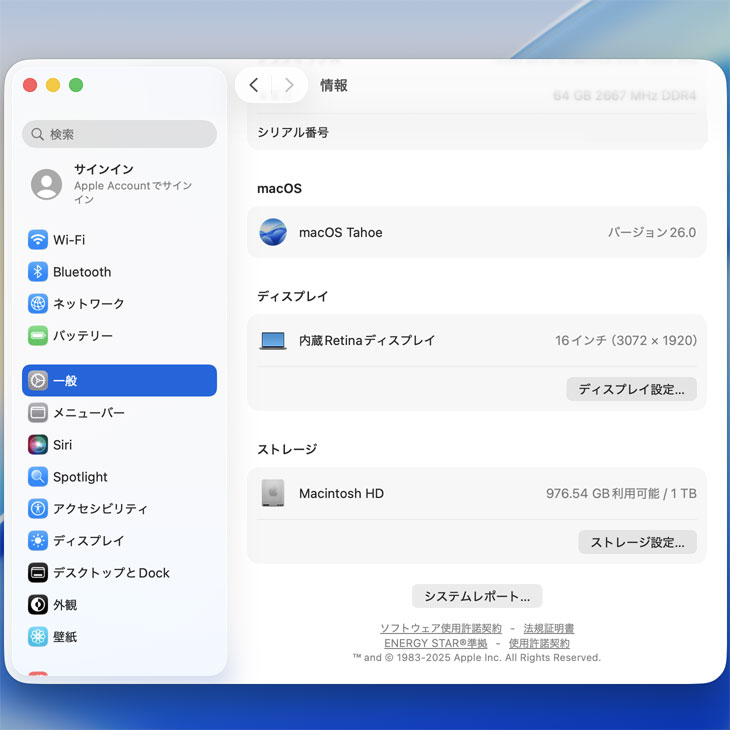
Task: Open the バッテリー battery icon
Action: [38, 336]
